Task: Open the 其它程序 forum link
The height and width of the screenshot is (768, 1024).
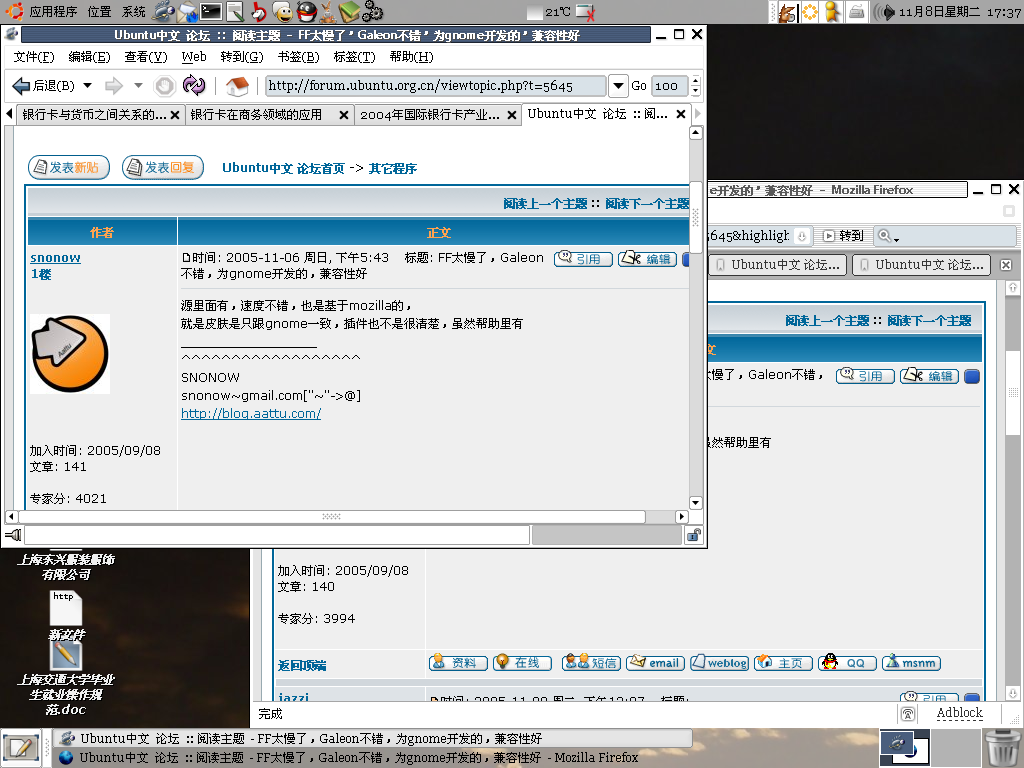Action: (392, 168)
